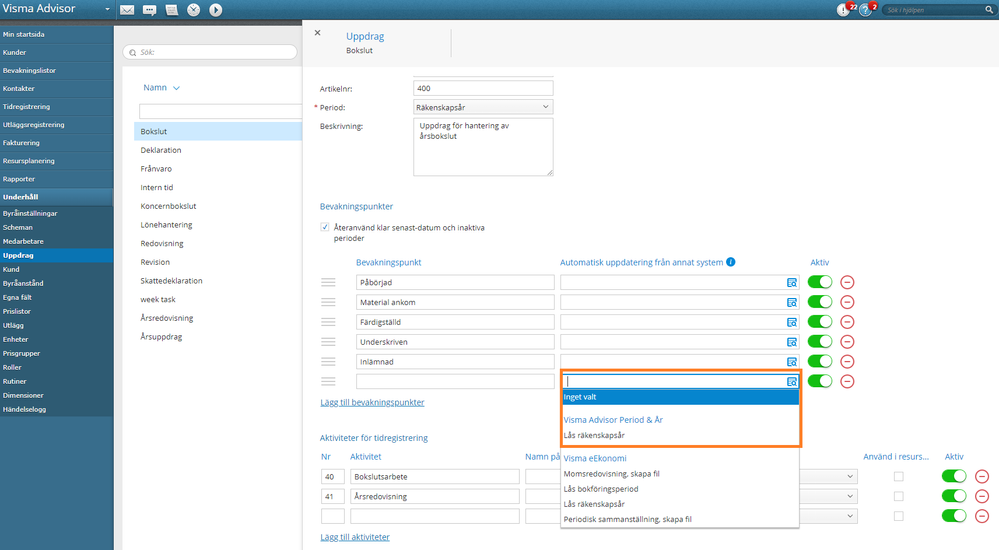Click the Lägg till aktiviteter link
Image resolution: width=999 pixels, height=550 pixels.
point(354,537)
